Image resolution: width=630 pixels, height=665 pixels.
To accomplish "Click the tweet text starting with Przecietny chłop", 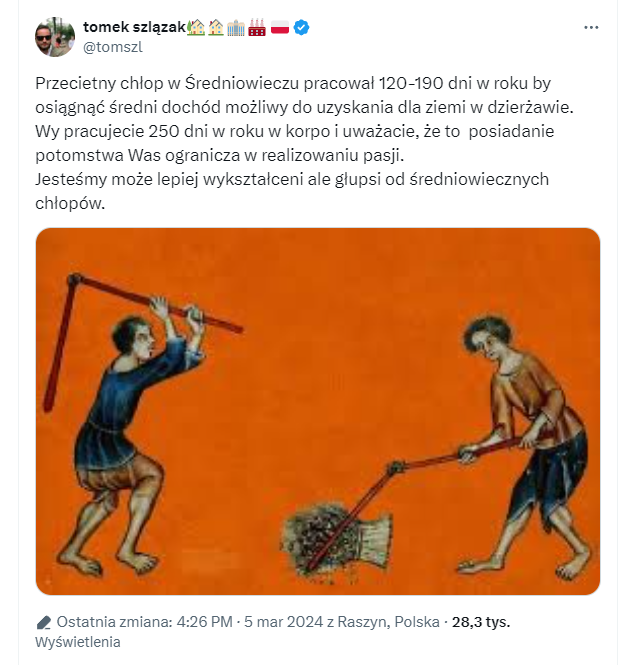I will pyautogui.click(x=304, y=143).
